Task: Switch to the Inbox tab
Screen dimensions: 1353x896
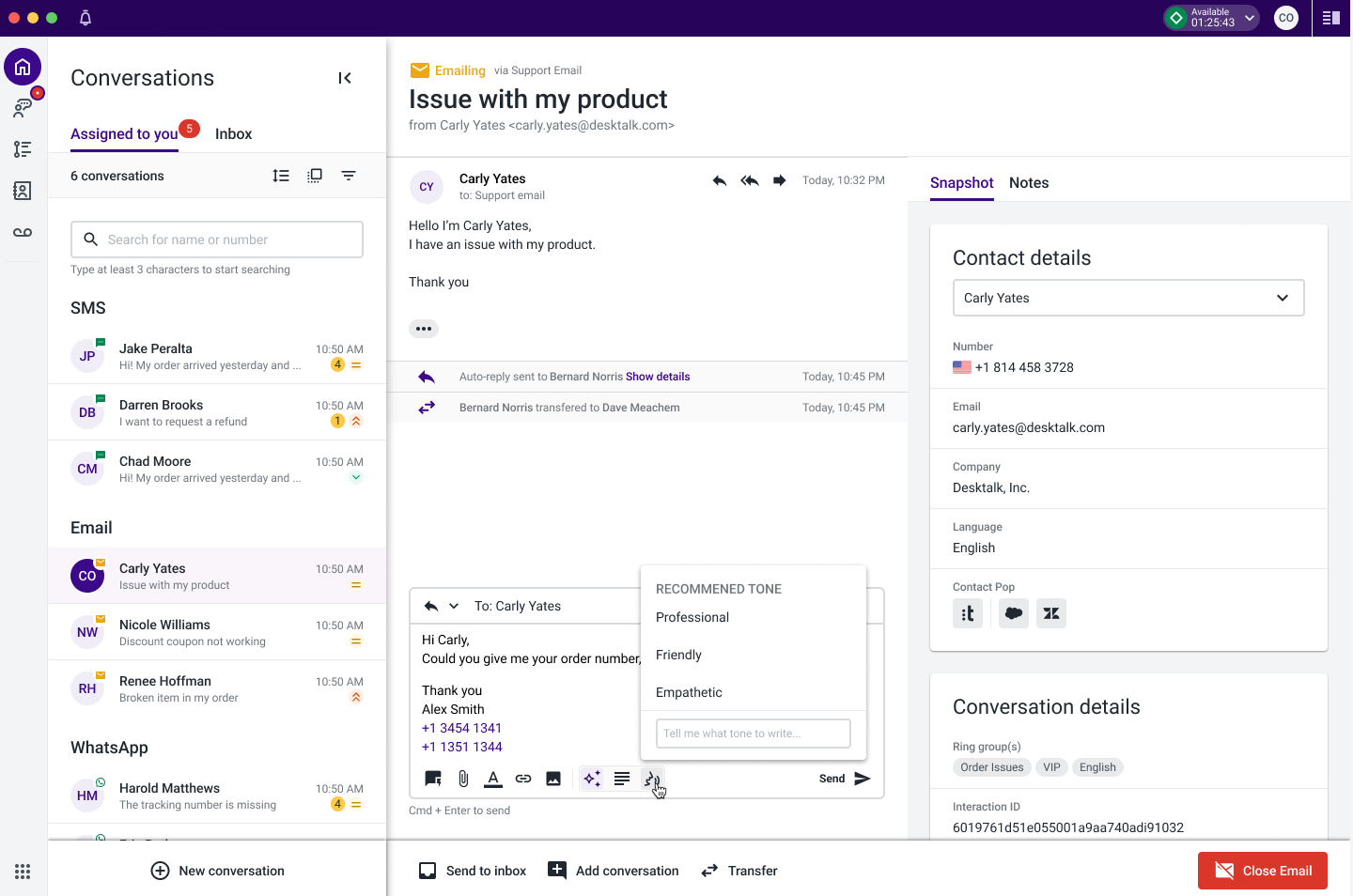Action: (233, 133)
